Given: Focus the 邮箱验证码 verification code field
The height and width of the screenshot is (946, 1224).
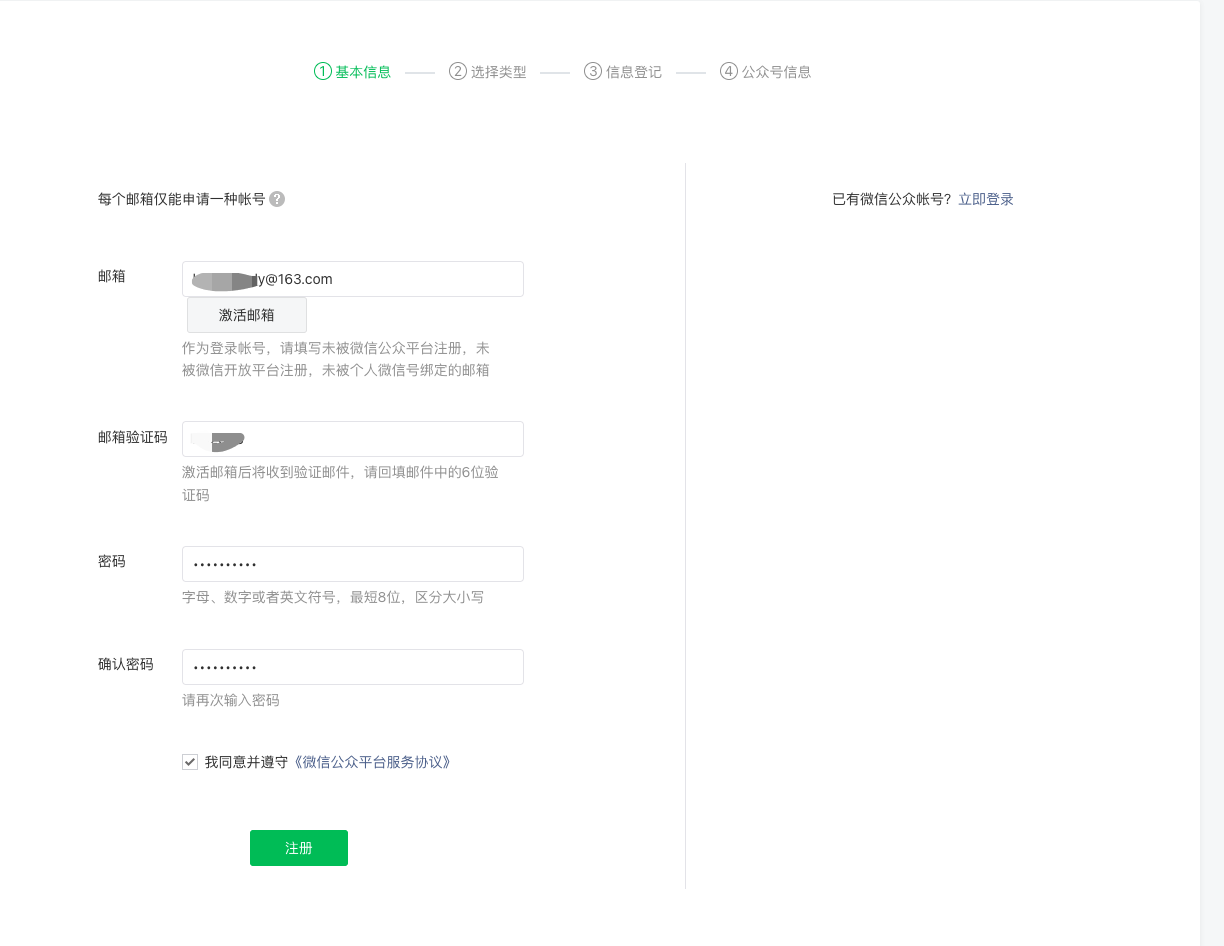Looking at the screenshot, I should [352, 439].
